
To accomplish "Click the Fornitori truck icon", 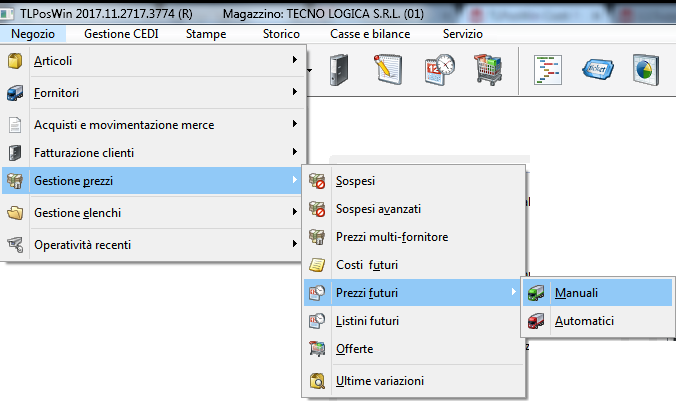I will pos(15,93).
